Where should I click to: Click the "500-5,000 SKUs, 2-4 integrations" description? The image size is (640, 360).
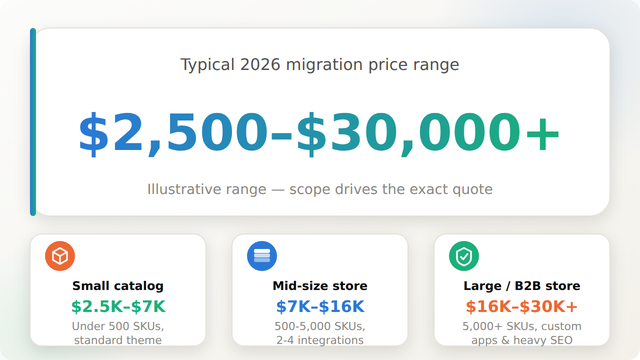pos(320,333)
